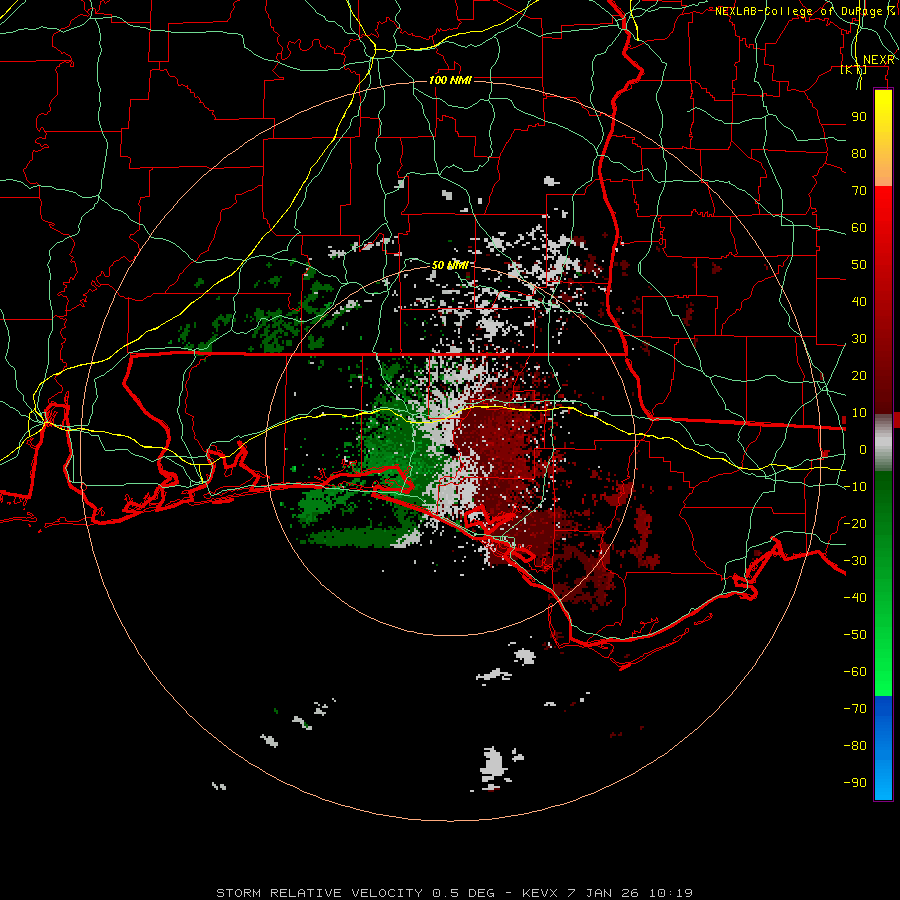
Task: Click the -70 value on velocity scale
Action: tap(855, 709)
